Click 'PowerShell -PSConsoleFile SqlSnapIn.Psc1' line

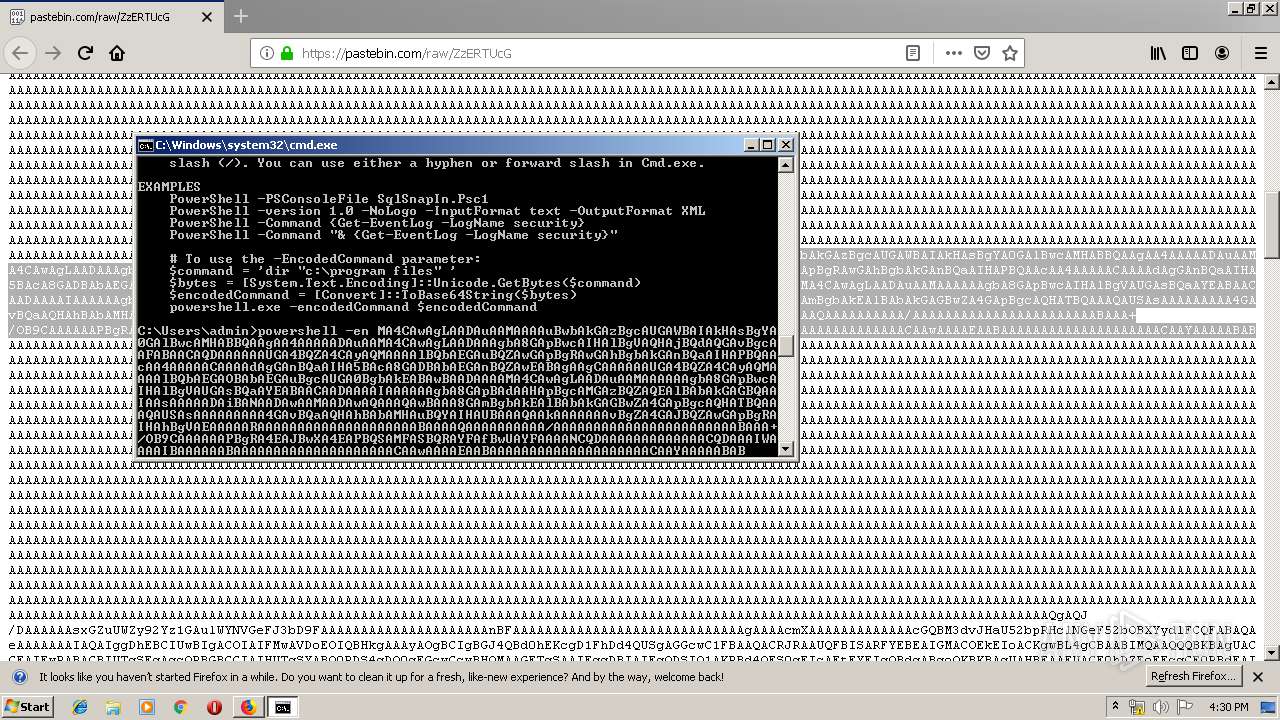[x=329, y=199]
